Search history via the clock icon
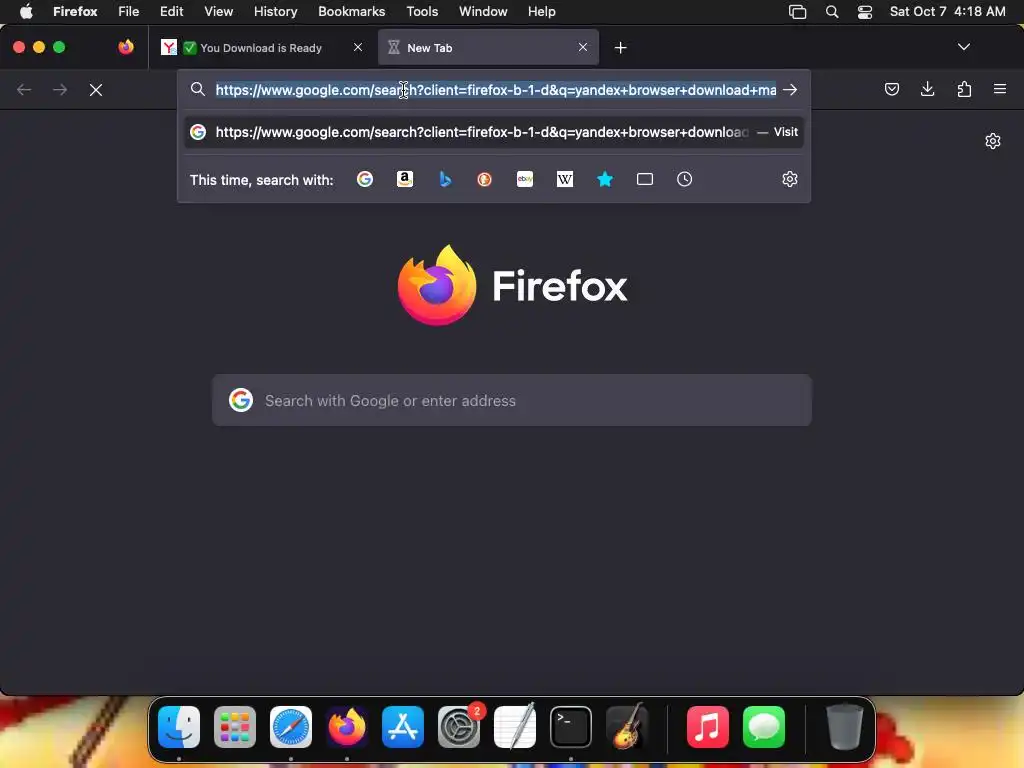Image resolution: width=1024 pixels, height=768 pixels. (684, 179)
